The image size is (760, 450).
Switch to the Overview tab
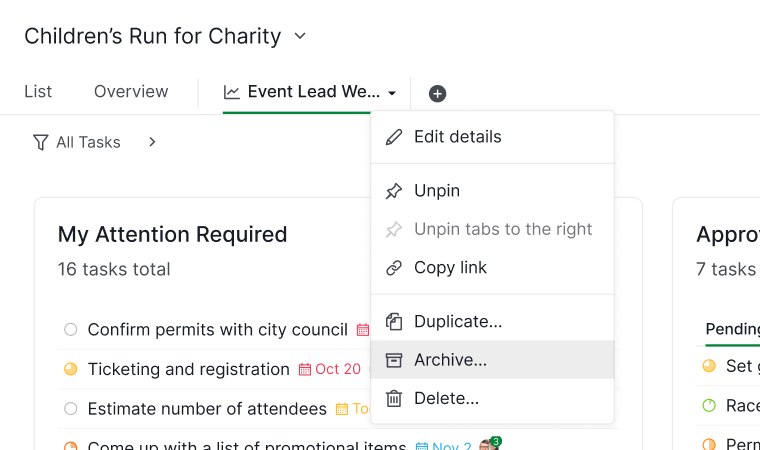tap(131, 92)
